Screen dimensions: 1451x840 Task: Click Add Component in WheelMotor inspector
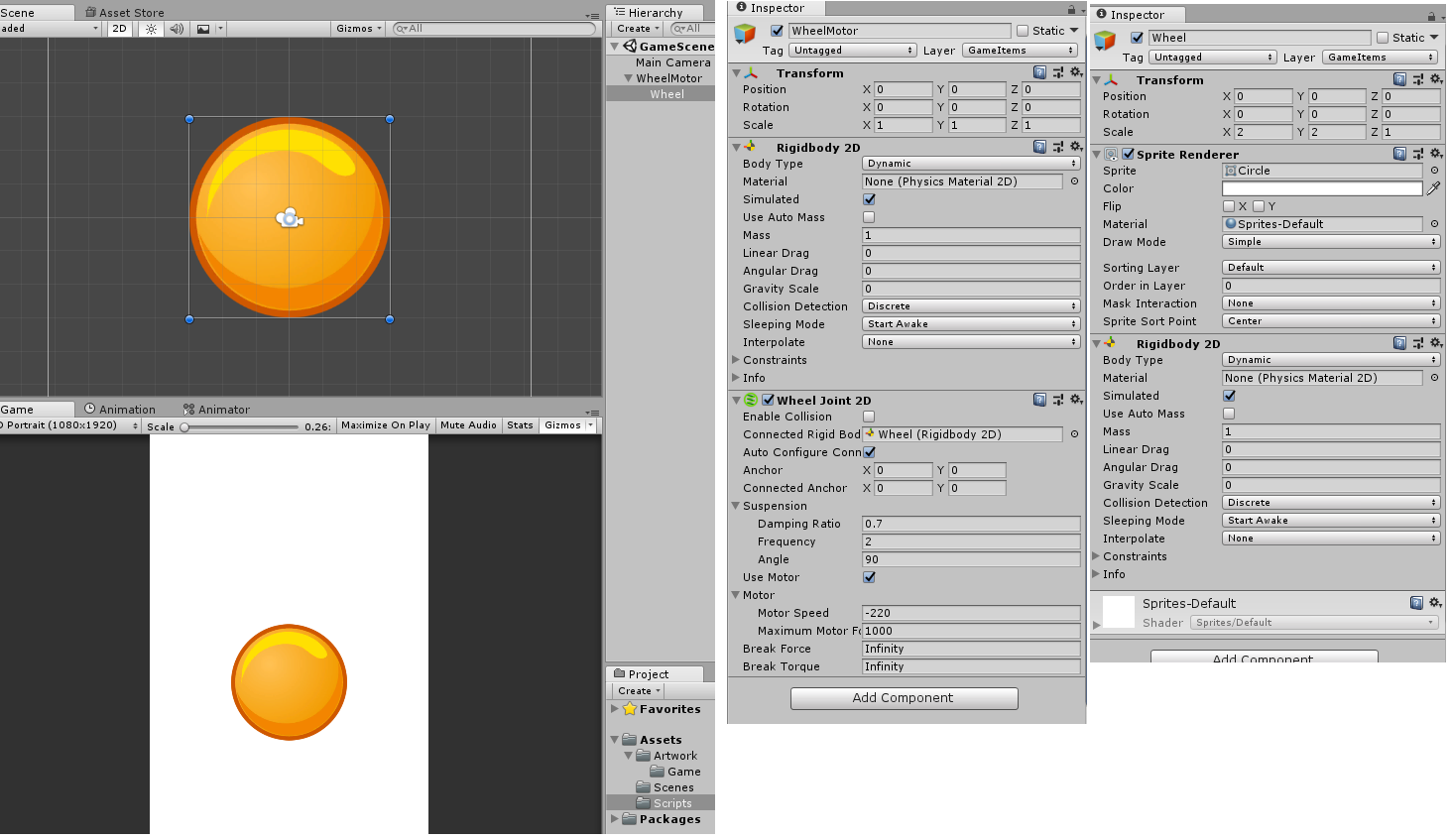904,698
